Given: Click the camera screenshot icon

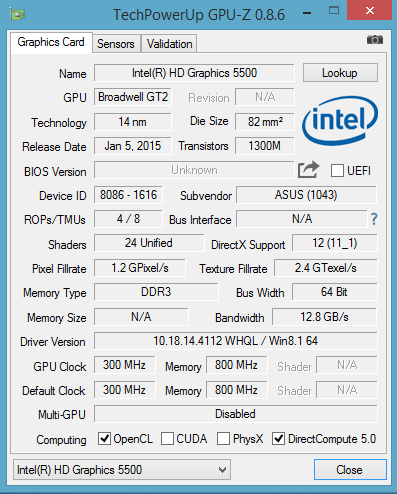Looking at the screenshot, I should coord(375,40).
